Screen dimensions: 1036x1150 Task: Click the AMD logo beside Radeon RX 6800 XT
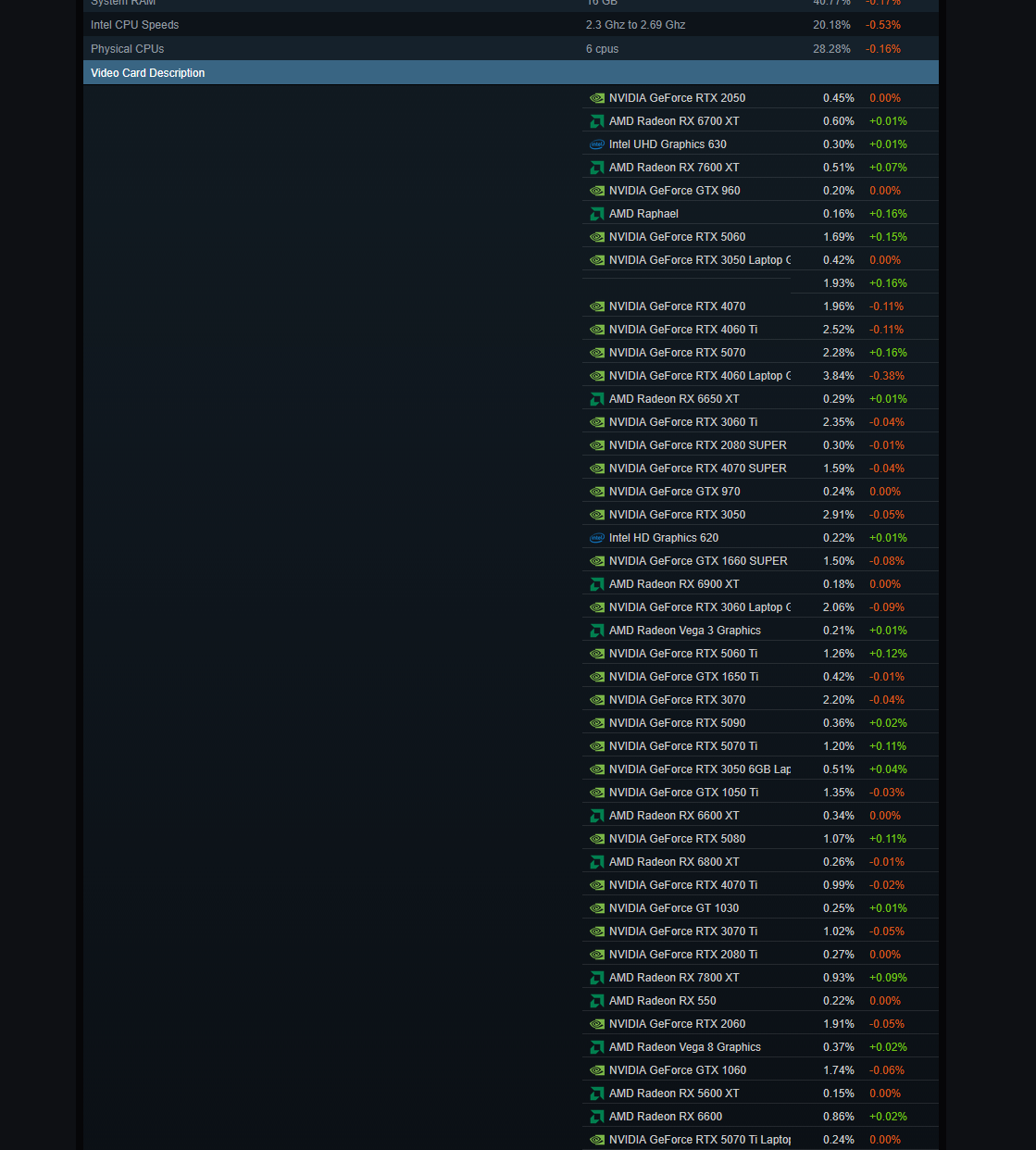tap(597, 862)
